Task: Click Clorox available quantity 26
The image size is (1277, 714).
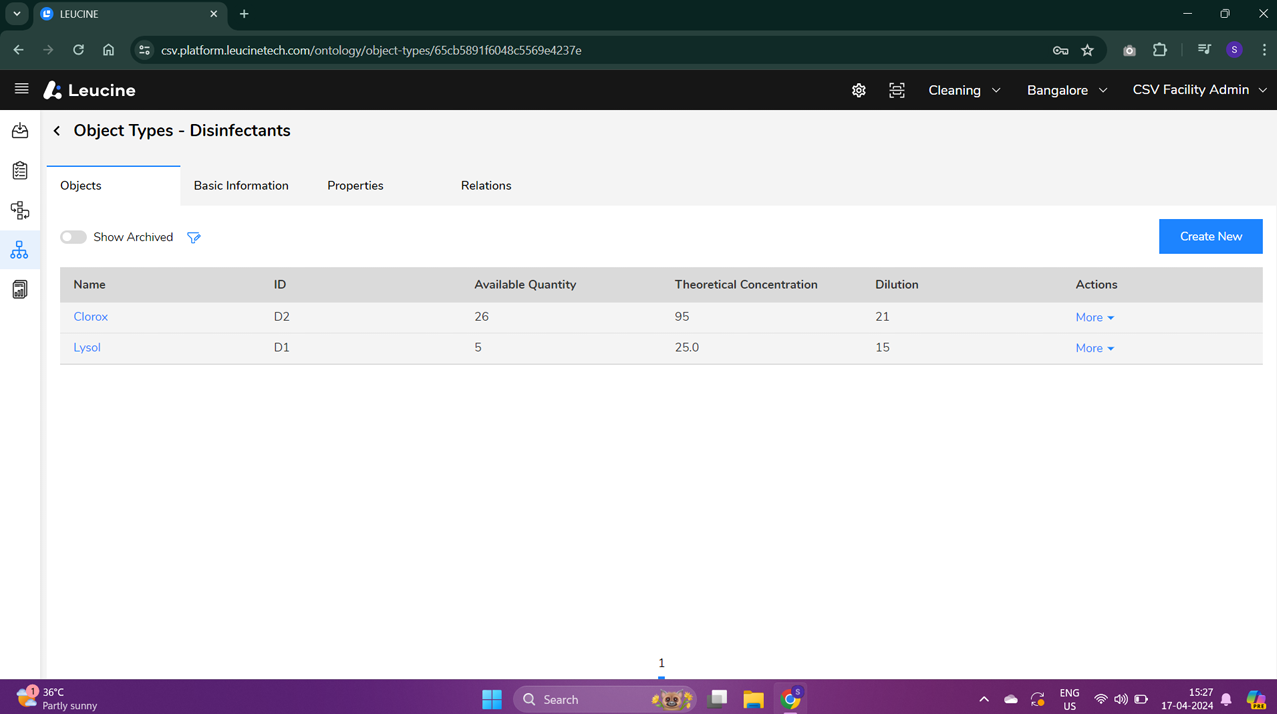Action: pos(481,317)
